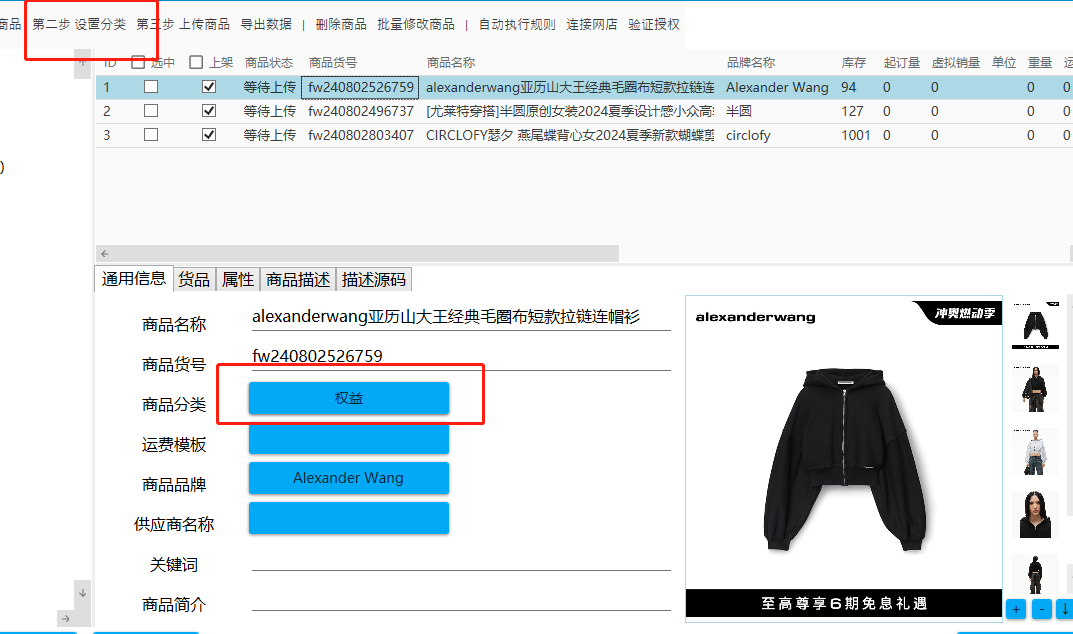
Task: Click the left arrow on horizontal scrollbar
Action: coord(105,254)
